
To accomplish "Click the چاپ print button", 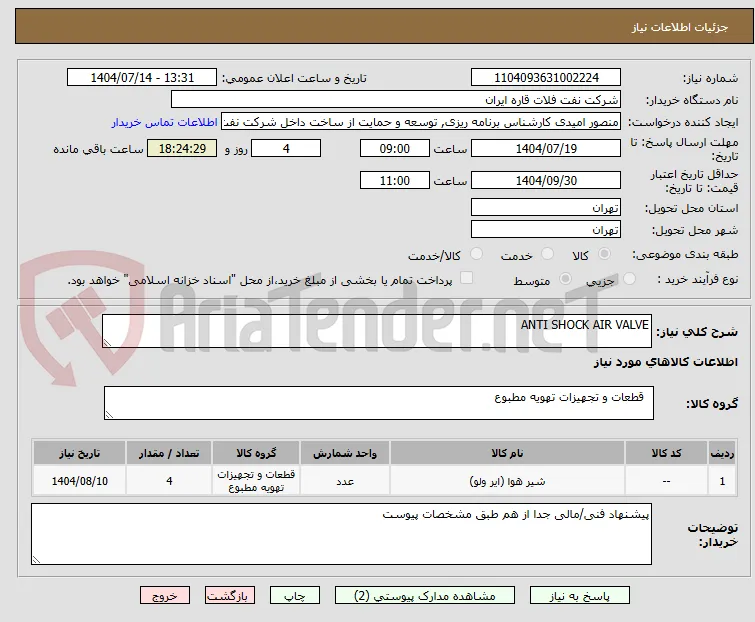I will click(x=295, y=596).
